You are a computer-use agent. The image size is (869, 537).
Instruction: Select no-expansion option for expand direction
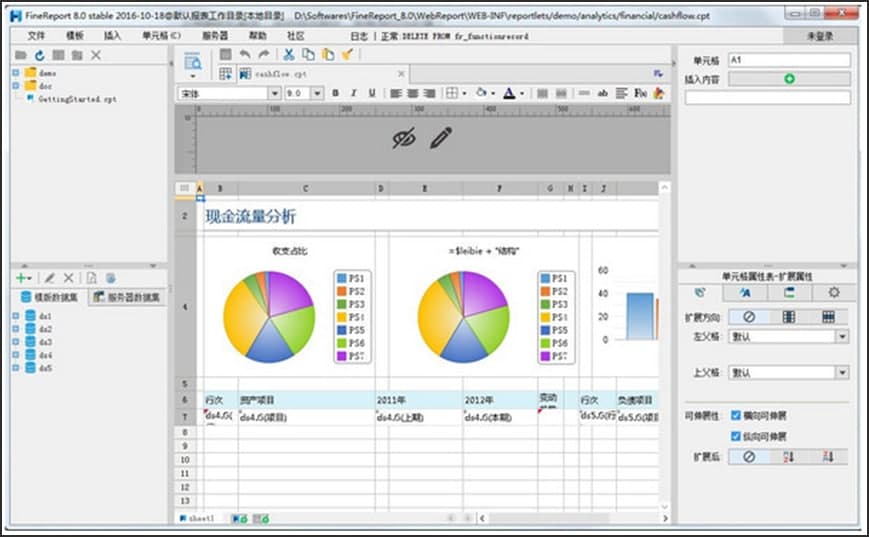point(749,316)
